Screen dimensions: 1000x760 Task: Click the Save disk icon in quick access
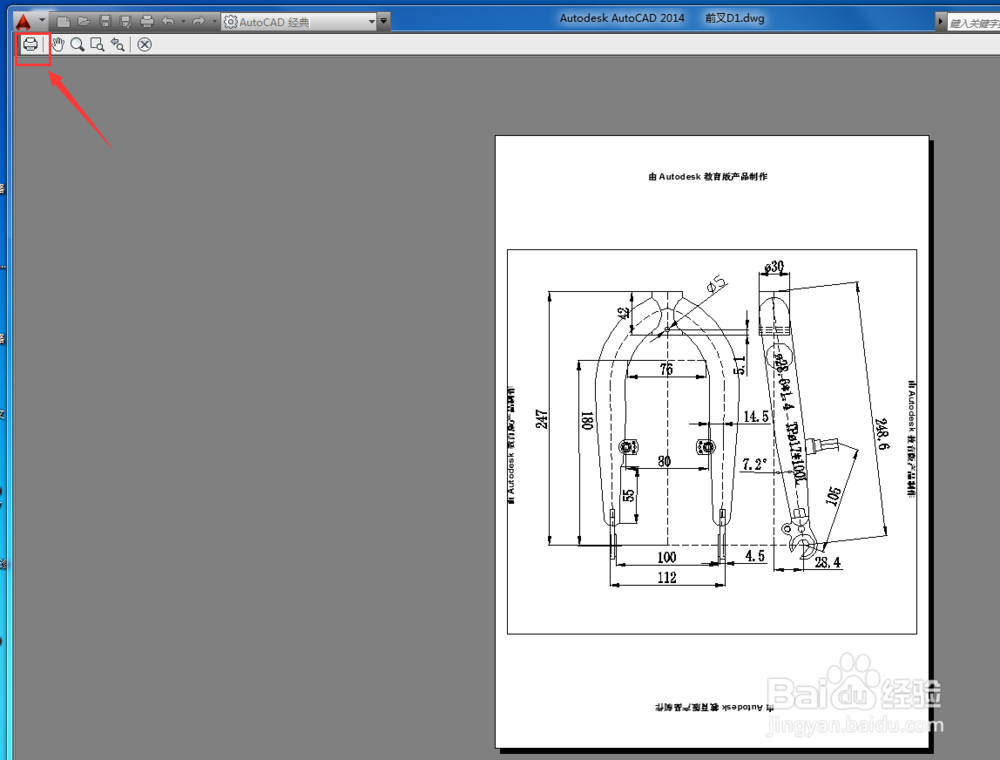[x=105, y=22]
